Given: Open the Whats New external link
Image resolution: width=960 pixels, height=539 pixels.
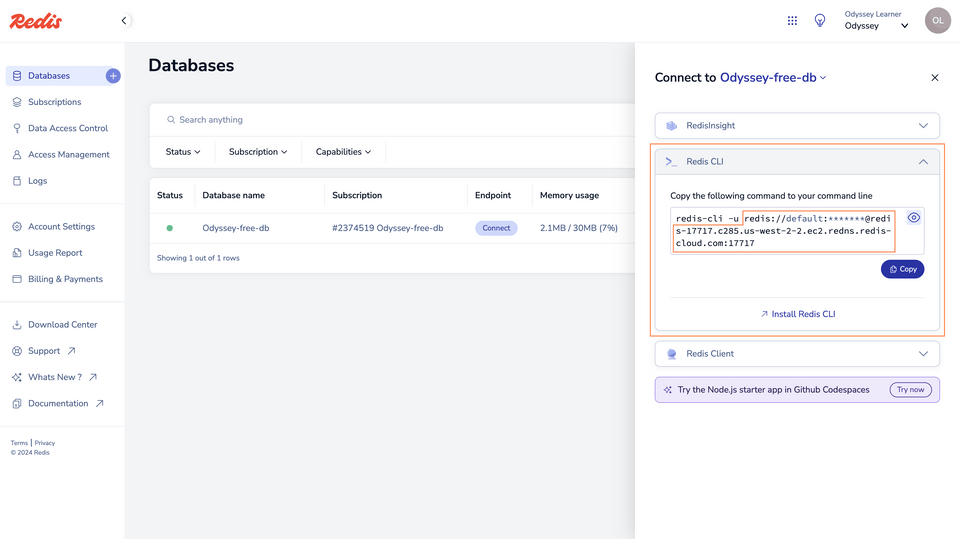Looking at the screenshot, I should (x=62, y=377).
